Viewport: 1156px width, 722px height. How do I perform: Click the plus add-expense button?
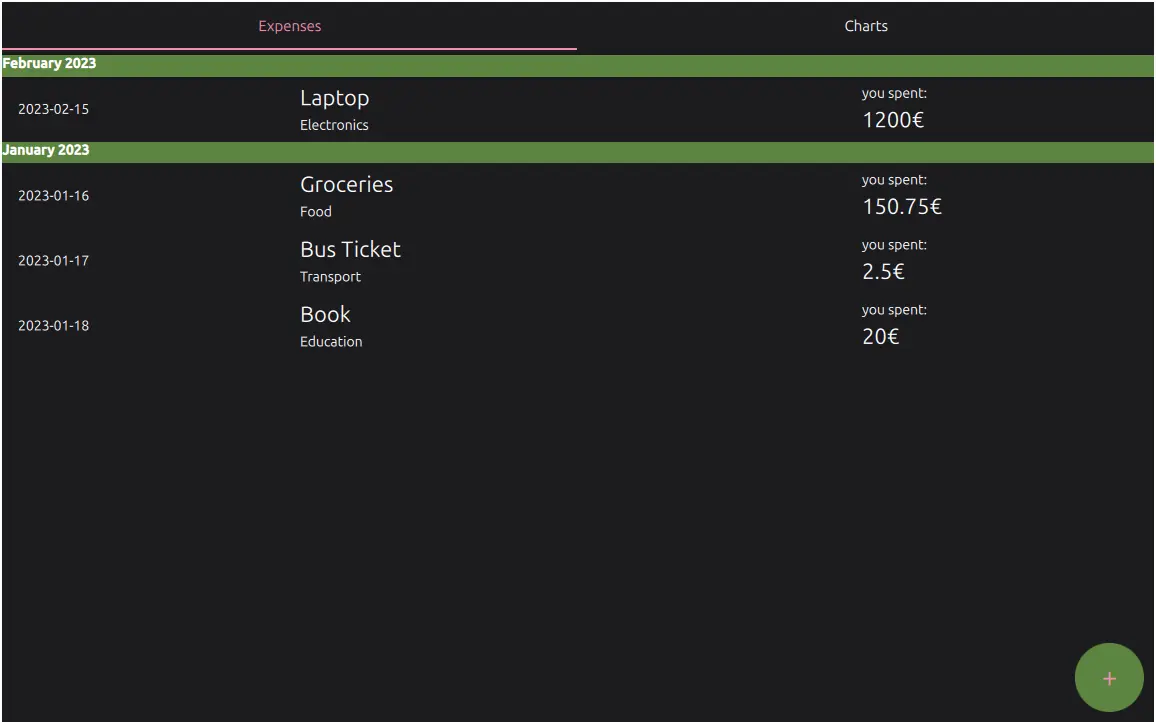[1108, 678]
